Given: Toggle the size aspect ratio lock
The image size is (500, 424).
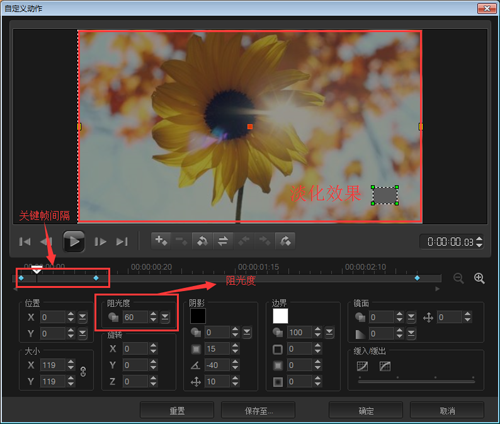Looking at the screenshot, I should click(83, 372).
